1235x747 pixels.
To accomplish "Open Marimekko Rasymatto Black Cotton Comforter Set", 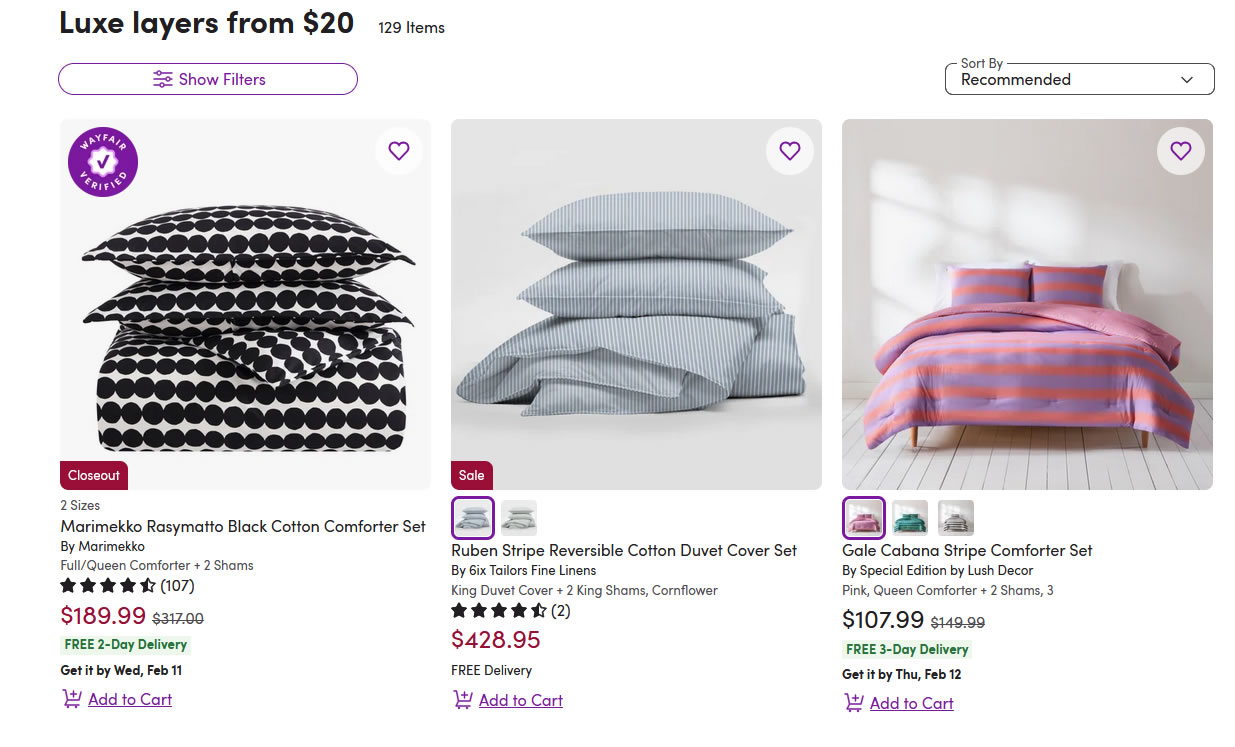I will tap(243, 526).
